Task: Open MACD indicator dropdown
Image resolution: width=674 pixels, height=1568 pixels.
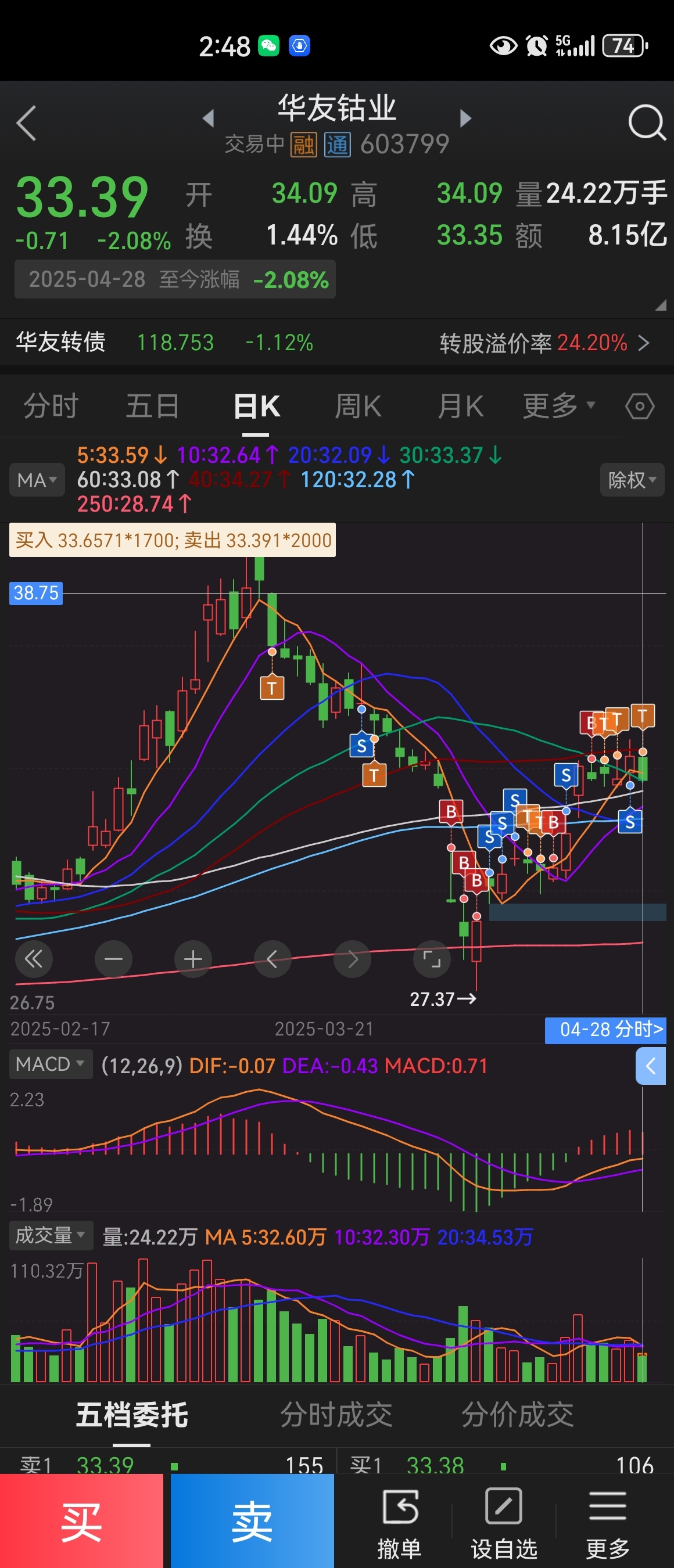Action: point(51,1064)
